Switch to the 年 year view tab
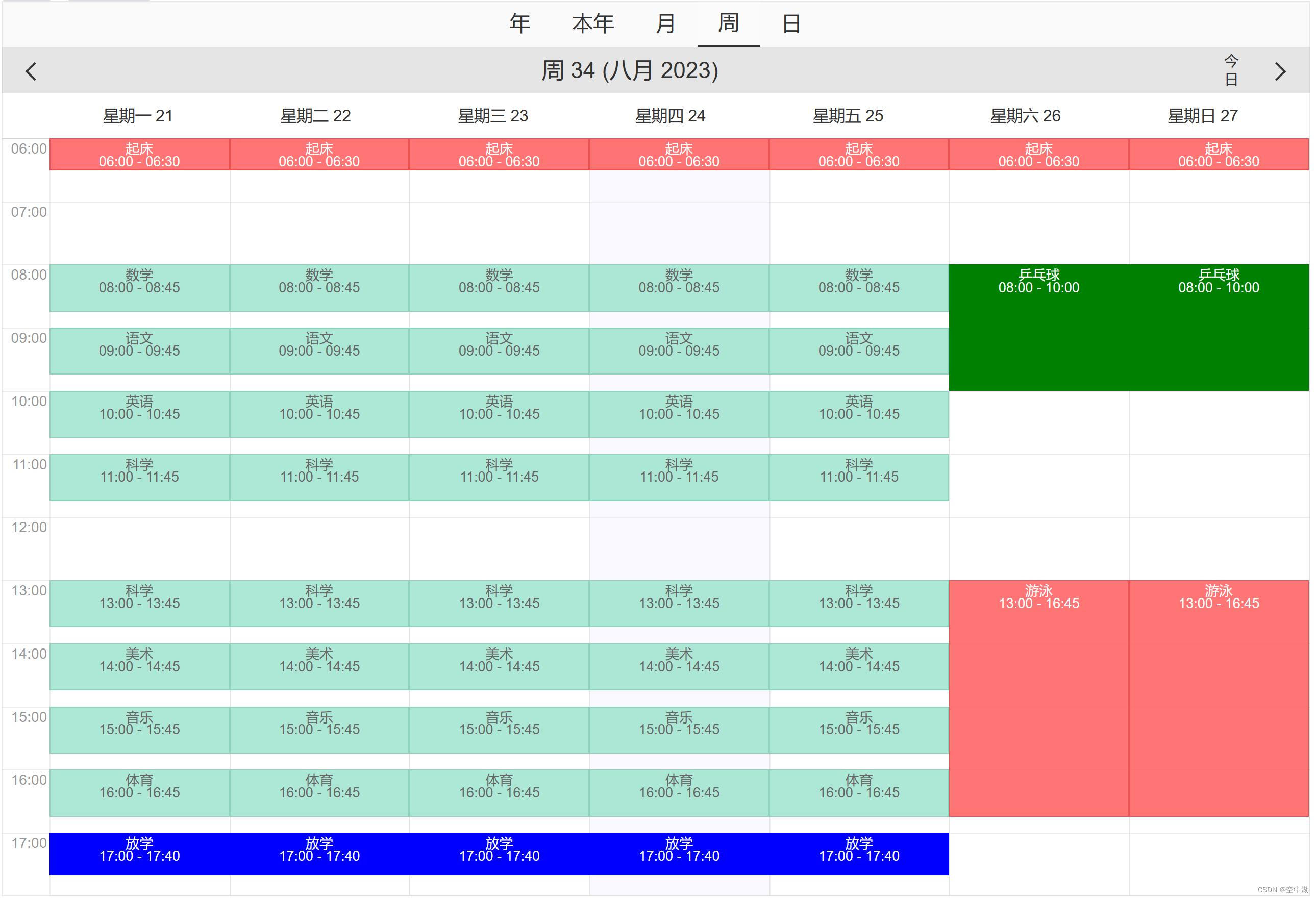 (x=519, y=24)
